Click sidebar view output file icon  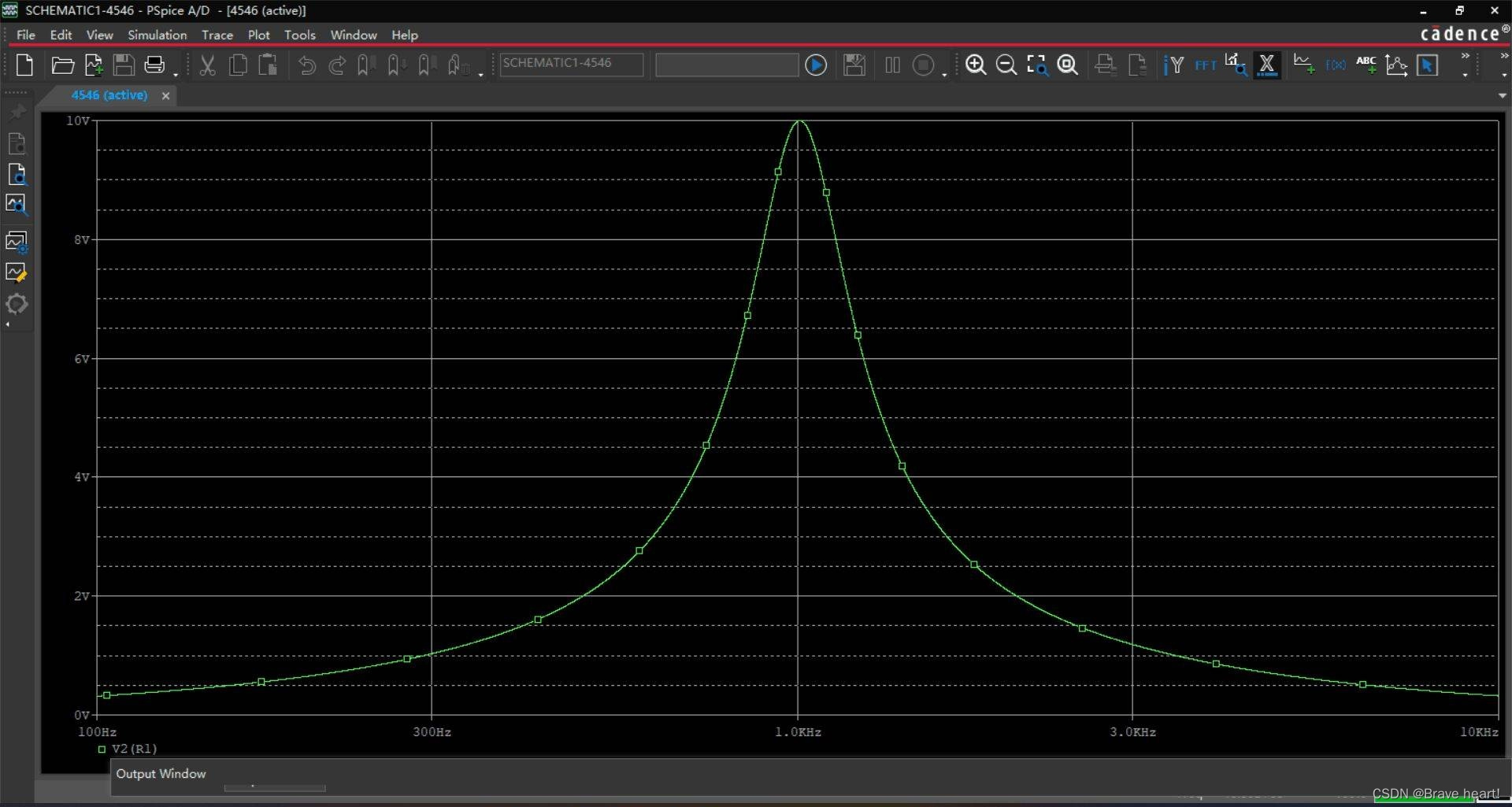click(x=17, y=143)
